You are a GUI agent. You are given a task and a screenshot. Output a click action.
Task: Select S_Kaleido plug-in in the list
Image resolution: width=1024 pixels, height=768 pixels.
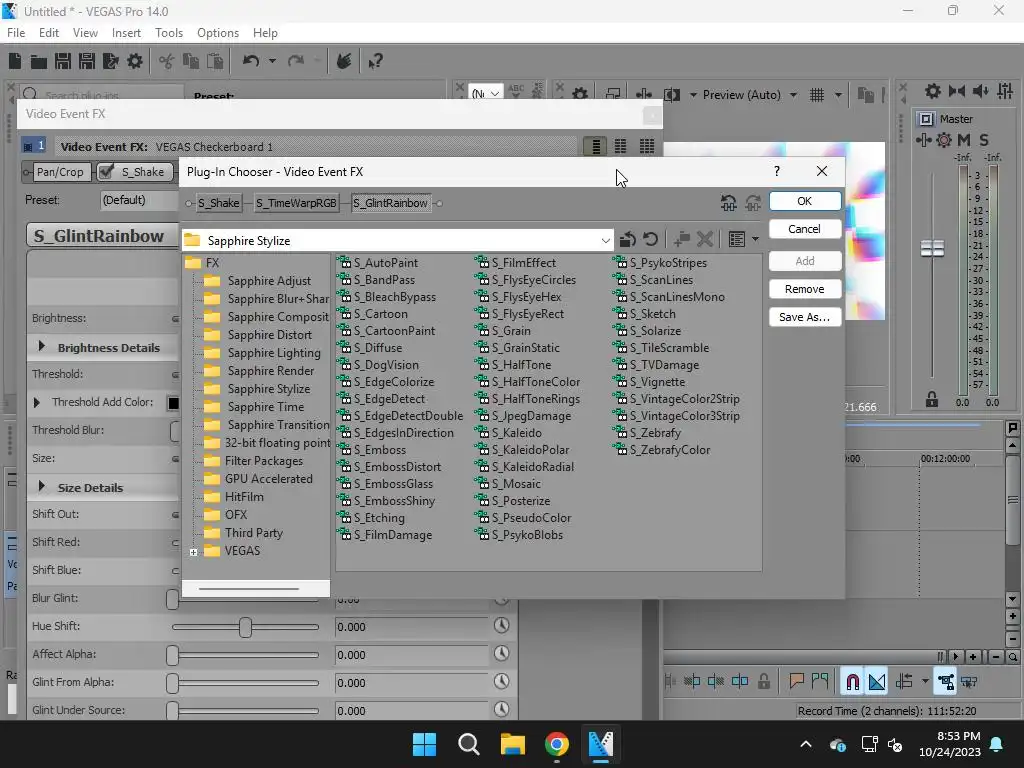coord(509,432)
